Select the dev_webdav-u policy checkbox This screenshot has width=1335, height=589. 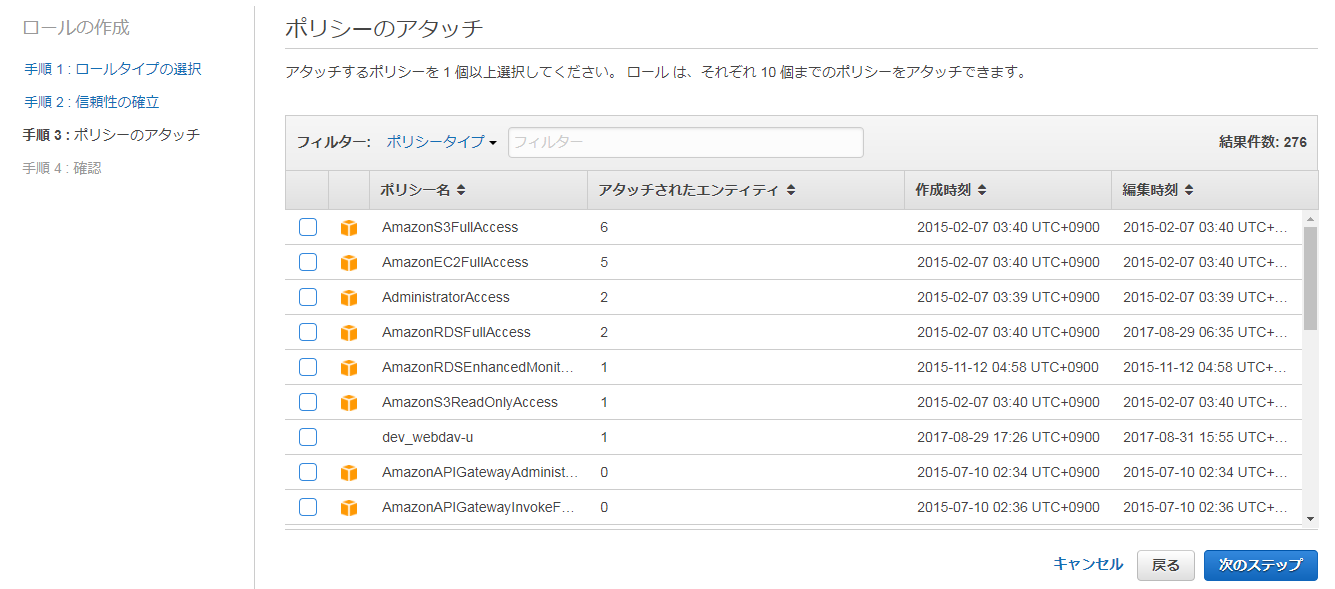pyautogui.click(x=308, y=437)
